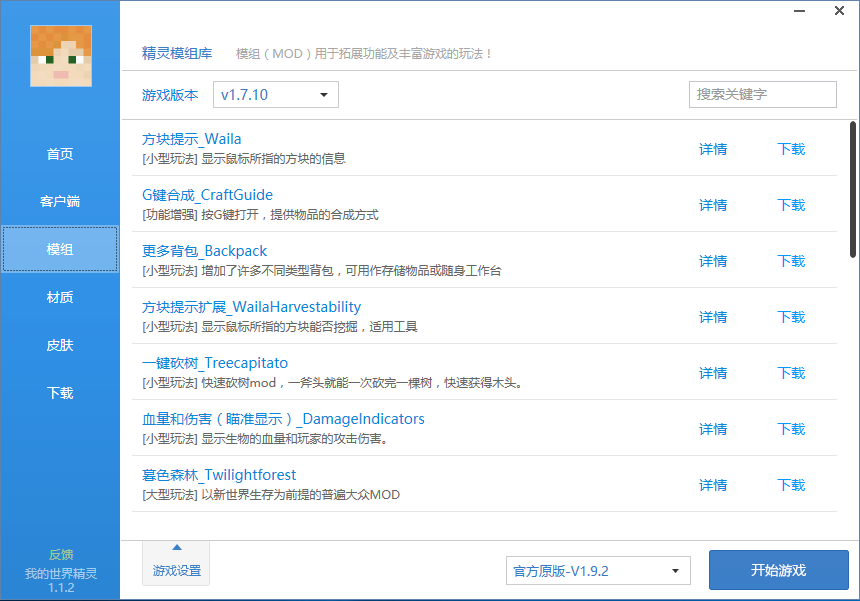View 详情 for 方块提示_Waila mod
The width and height of the screenshot is (860, 601).
coord(712,149)
